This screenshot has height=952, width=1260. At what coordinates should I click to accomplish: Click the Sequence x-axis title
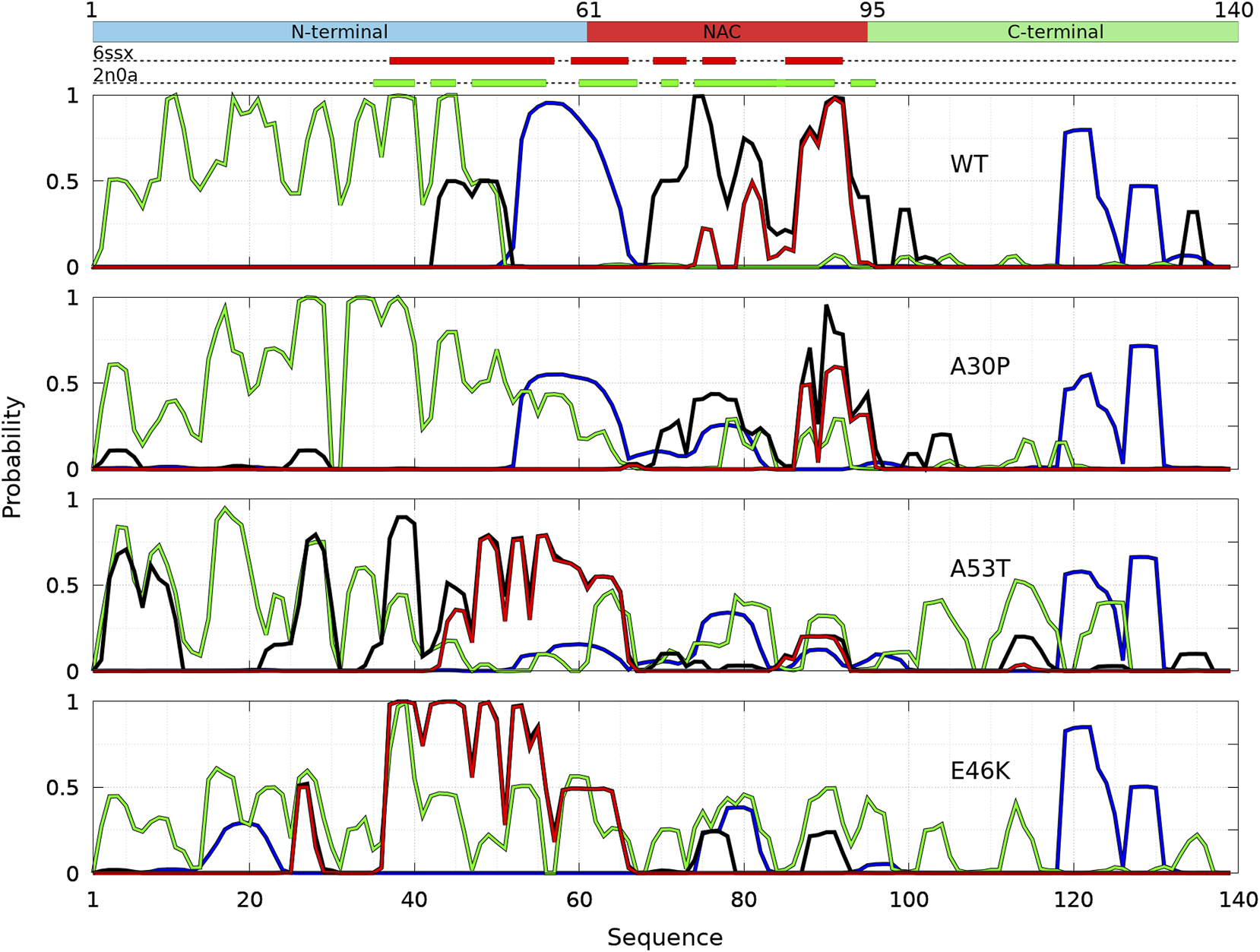pos(664,938)
